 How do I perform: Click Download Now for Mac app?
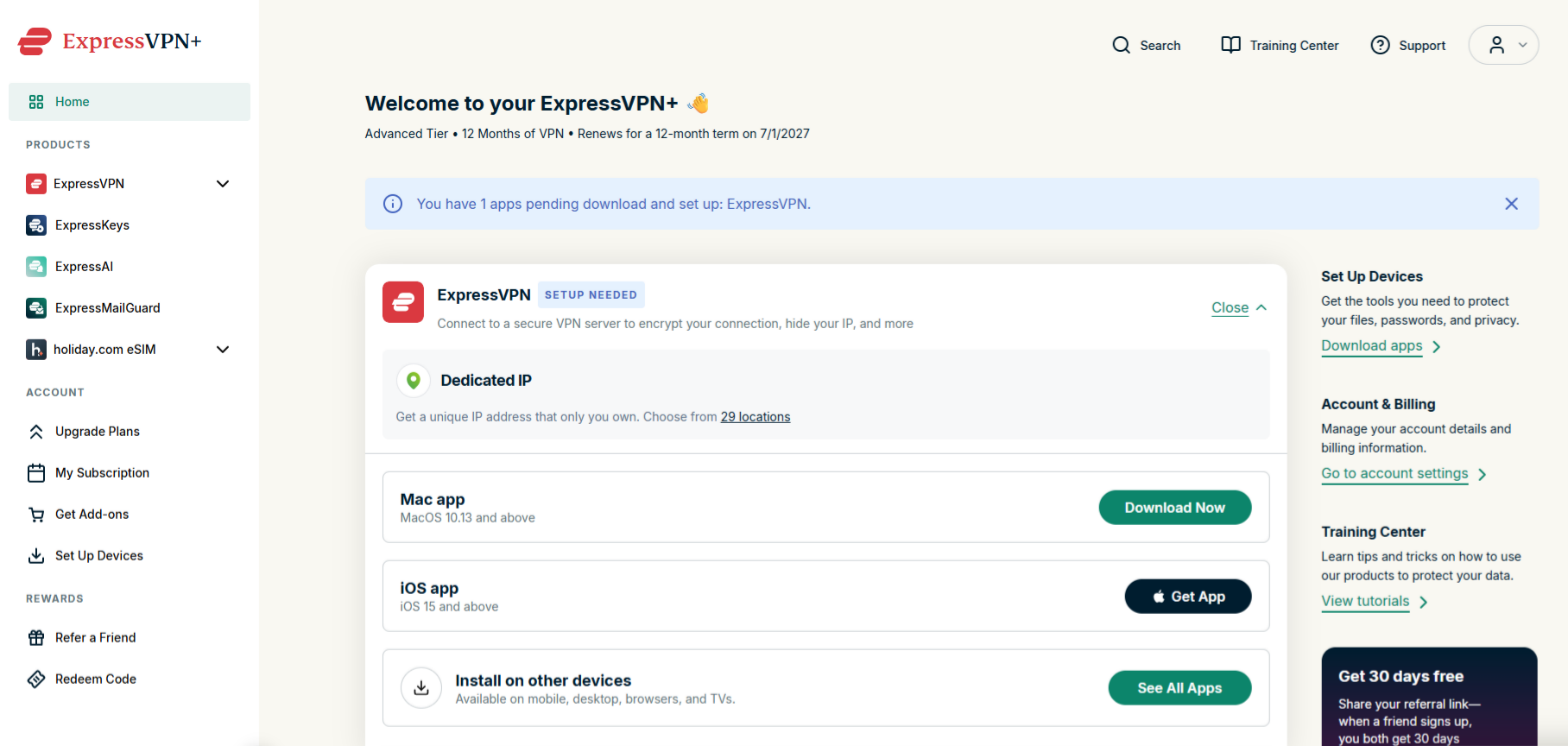(1175, 508)
